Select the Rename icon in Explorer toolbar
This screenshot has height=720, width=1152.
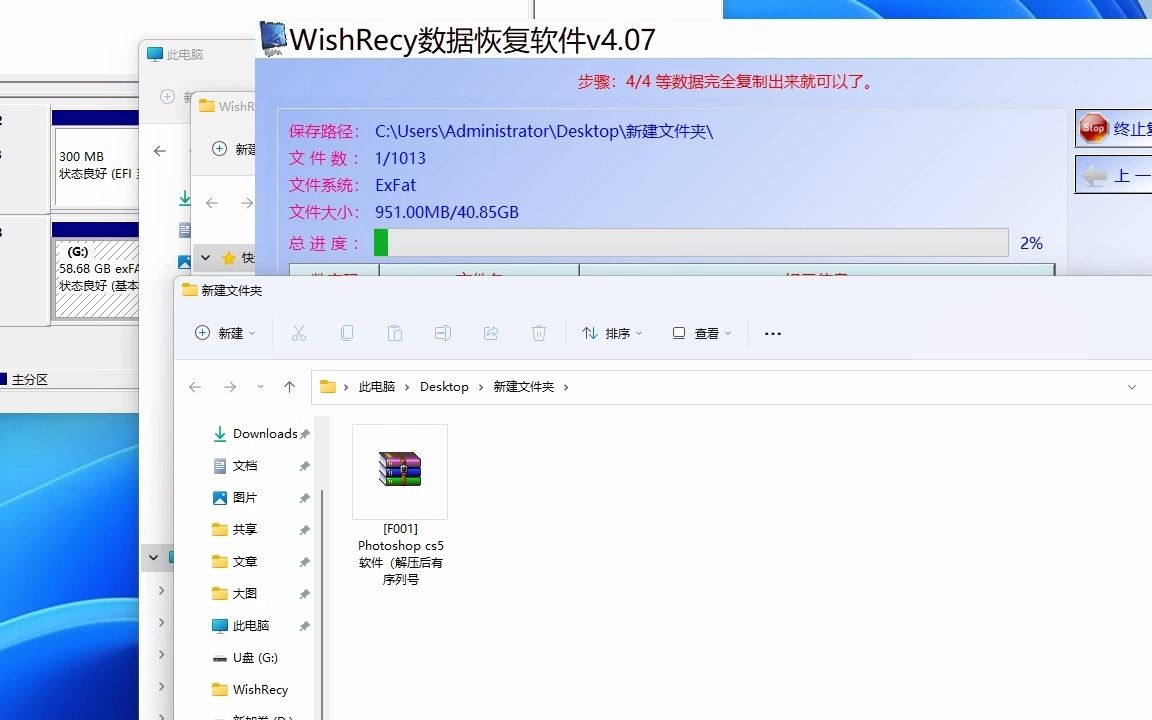pyautogui.click(x=443, y=333)
